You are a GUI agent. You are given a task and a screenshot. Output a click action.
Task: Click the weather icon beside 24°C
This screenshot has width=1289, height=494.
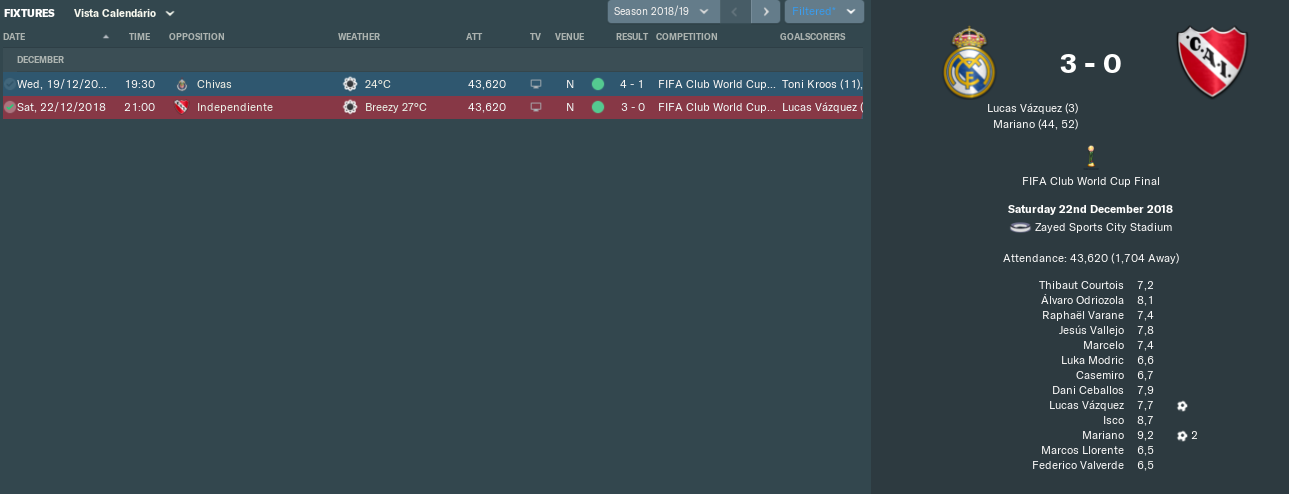(350, 84)
